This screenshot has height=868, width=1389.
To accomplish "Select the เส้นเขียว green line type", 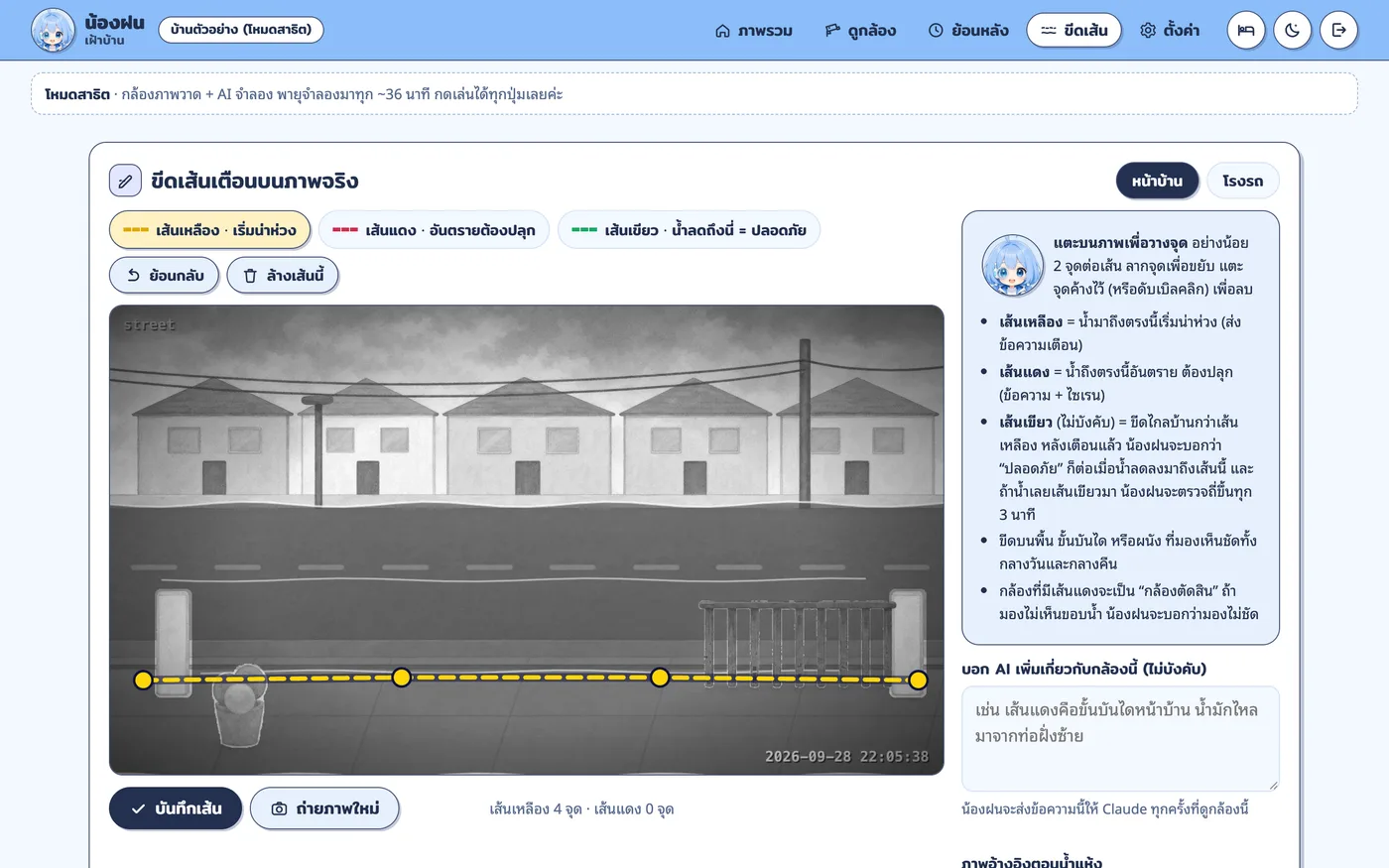I will click(689, 230).
